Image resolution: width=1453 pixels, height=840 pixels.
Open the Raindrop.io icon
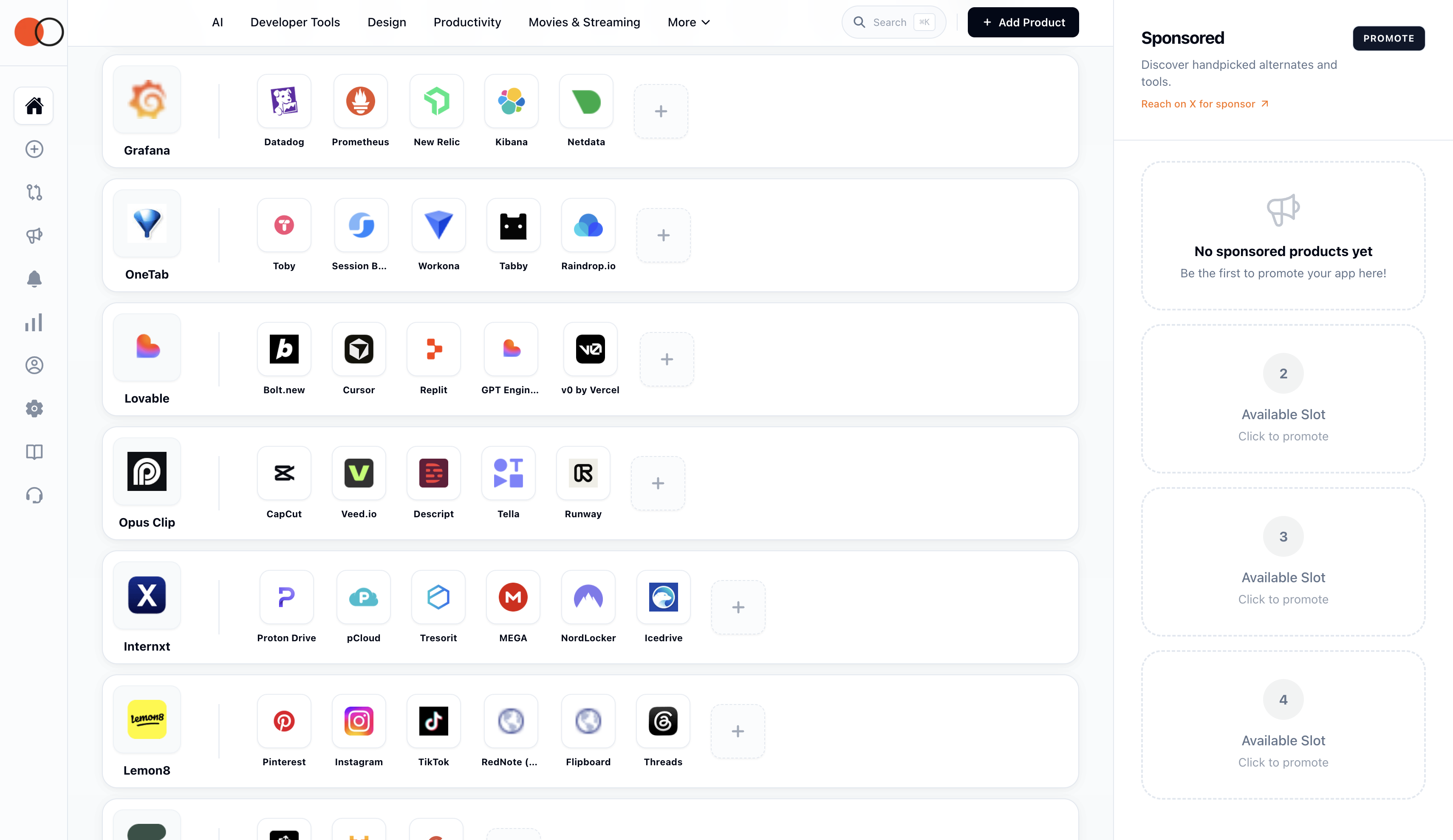[588, 226]
